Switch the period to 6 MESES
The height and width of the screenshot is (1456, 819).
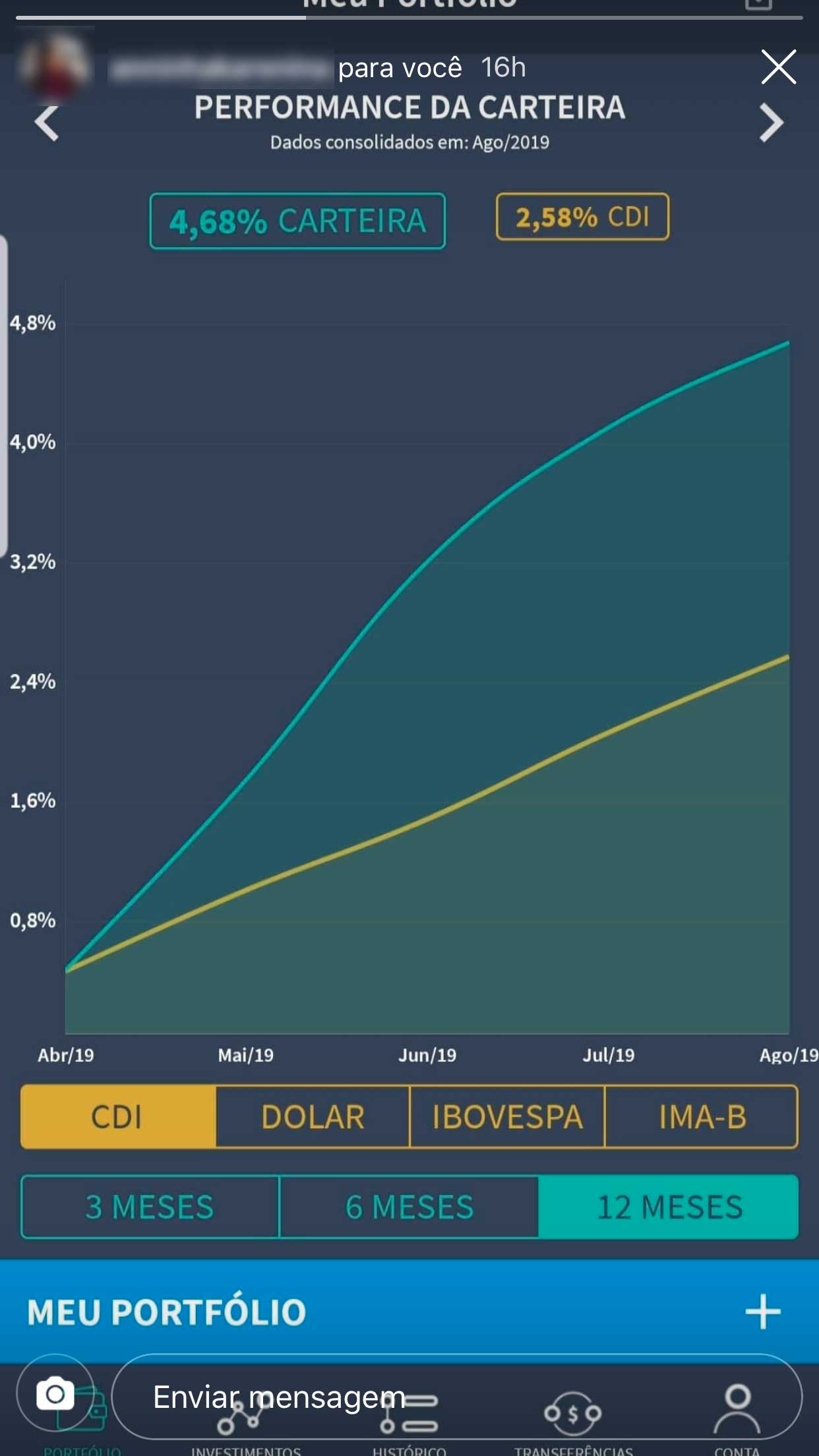[409, 1207]
